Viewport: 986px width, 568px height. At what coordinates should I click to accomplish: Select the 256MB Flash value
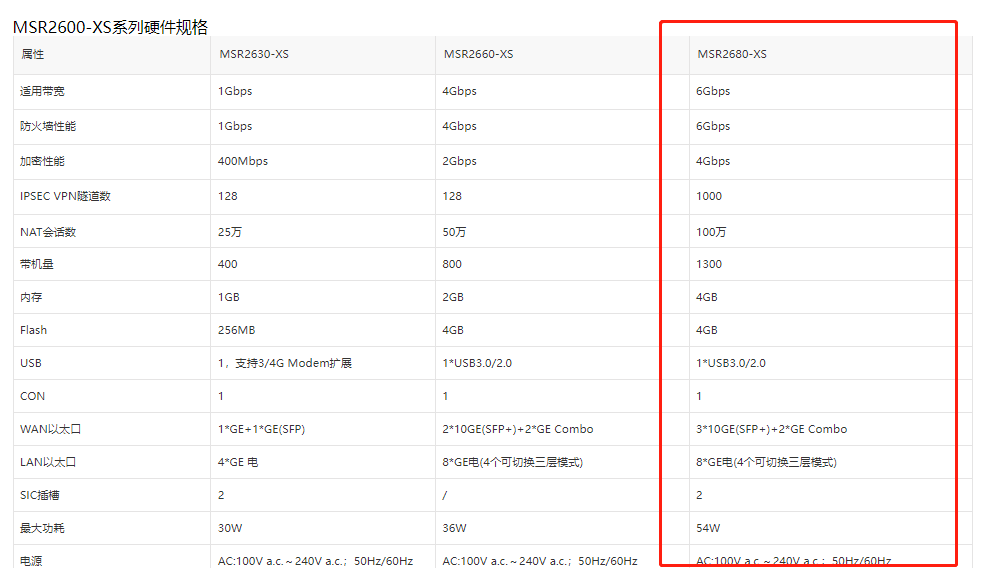(x=236, y=330)
